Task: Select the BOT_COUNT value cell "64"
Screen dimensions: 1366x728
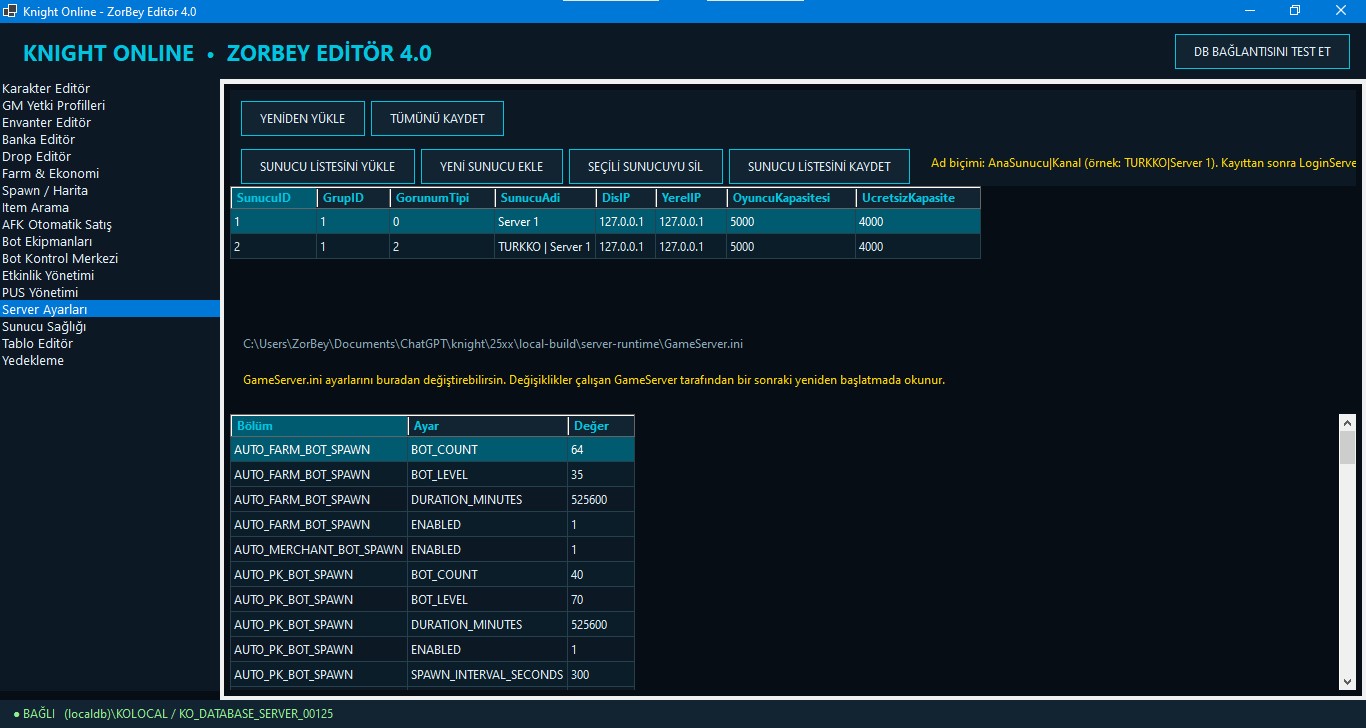Action: pyautogui.click(x=601, y=449)
